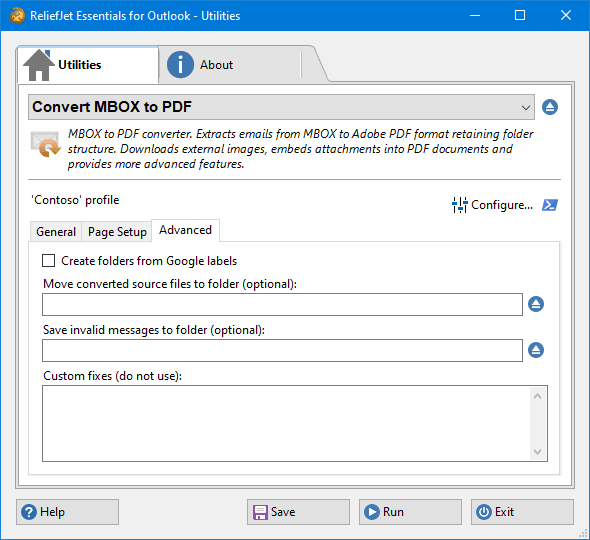Click the sliders icon beside Configure

tap(459, 205)
